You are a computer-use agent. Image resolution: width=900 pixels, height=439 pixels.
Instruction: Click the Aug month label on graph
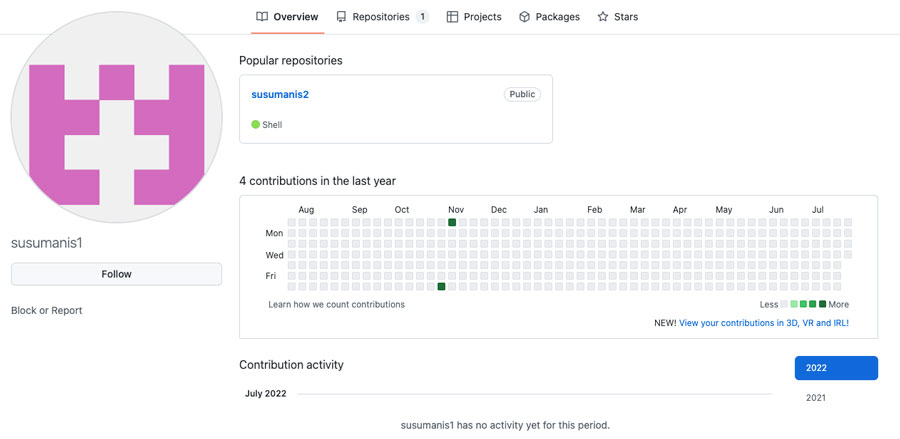(x=307, y=210)
